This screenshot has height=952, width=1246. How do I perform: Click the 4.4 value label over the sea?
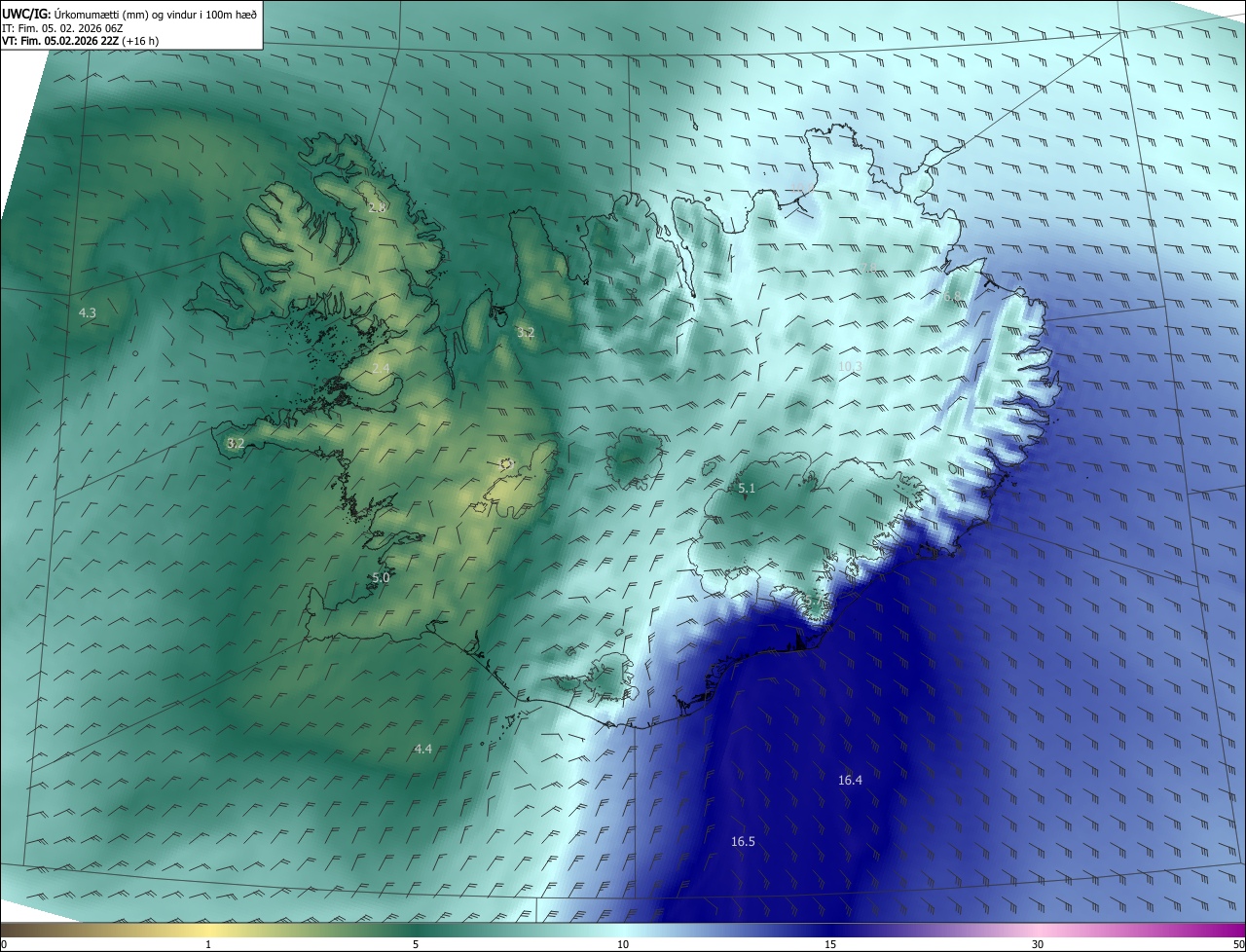tap(422, 749)
